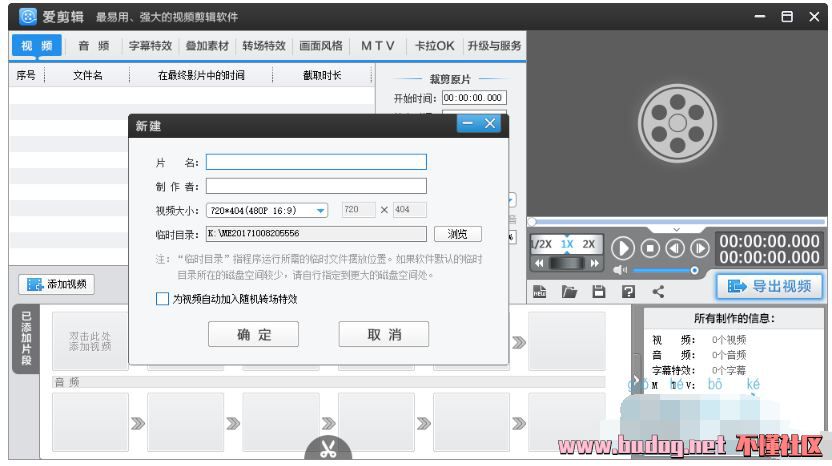Minimize the 爱剪辑 main window
This screenshot has height=466, width=832.
pos(760,16)
